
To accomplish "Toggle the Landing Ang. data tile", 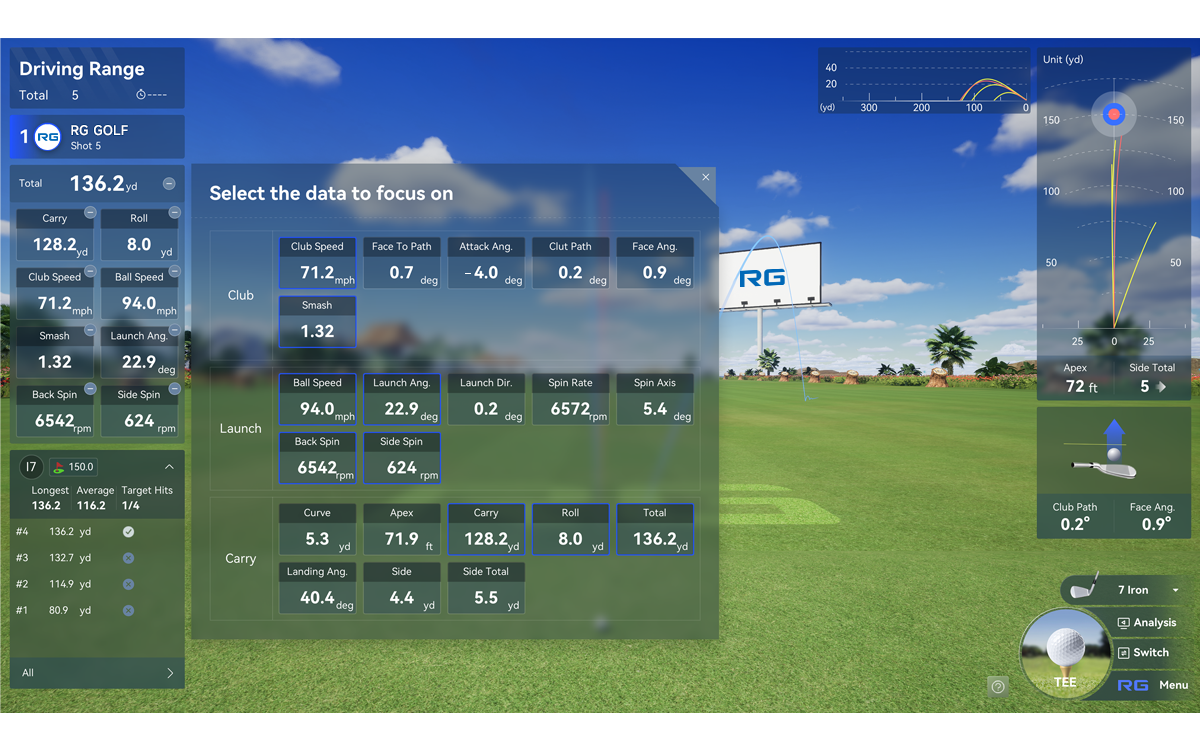I will click(x=317, y=588).
